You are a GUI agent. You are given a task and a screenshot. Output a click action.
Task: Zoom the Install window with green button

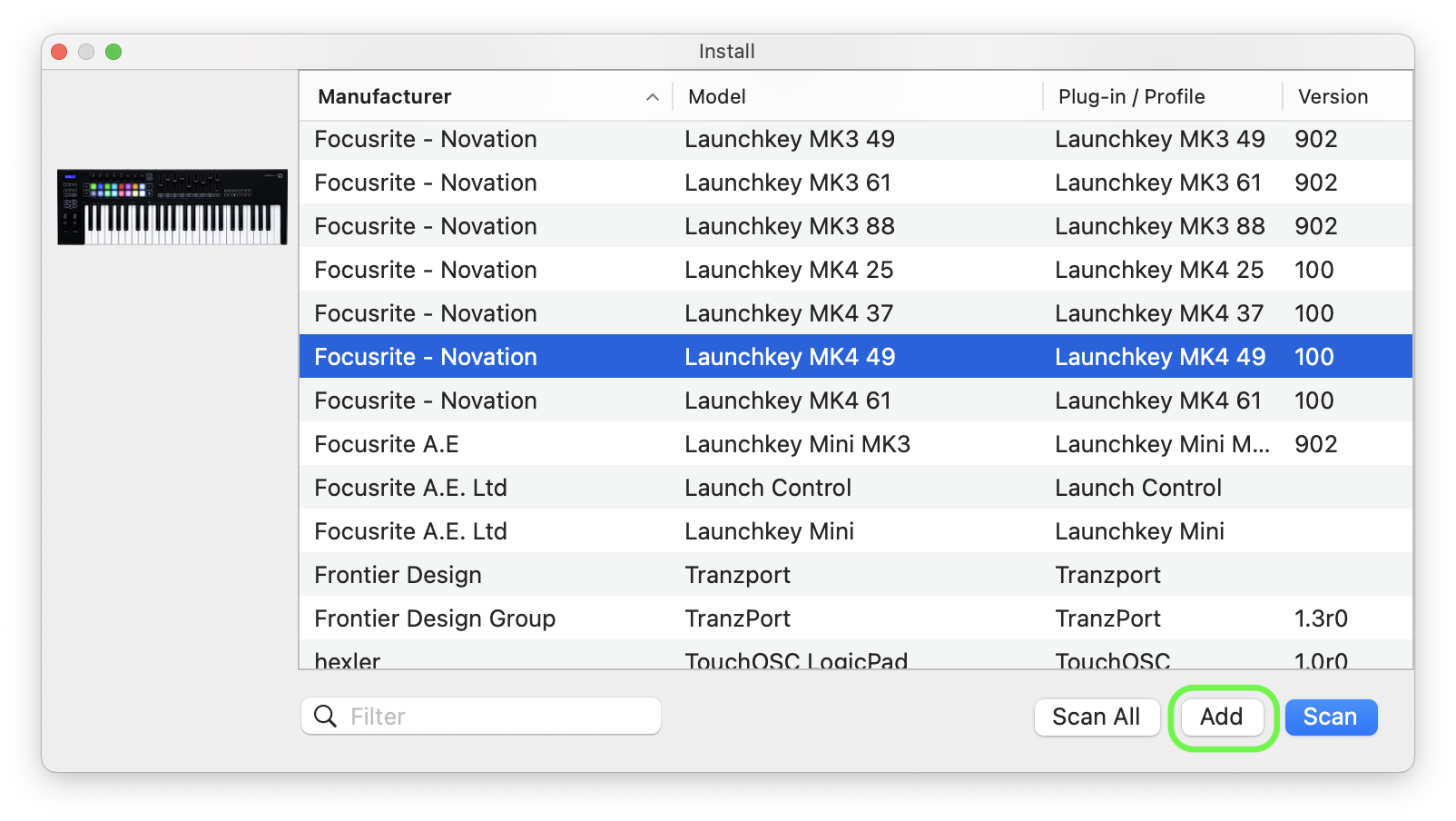pos(113,52)
